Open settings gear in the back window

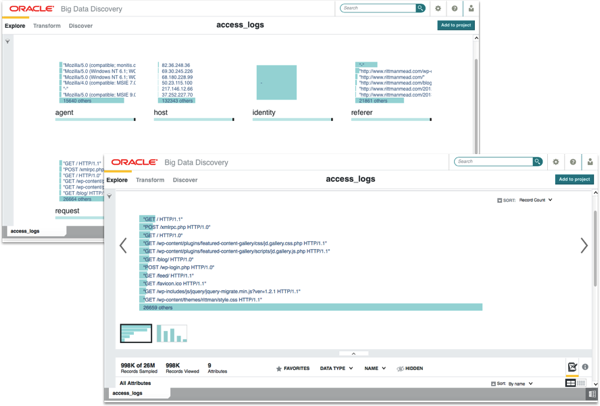click(438, 8)
